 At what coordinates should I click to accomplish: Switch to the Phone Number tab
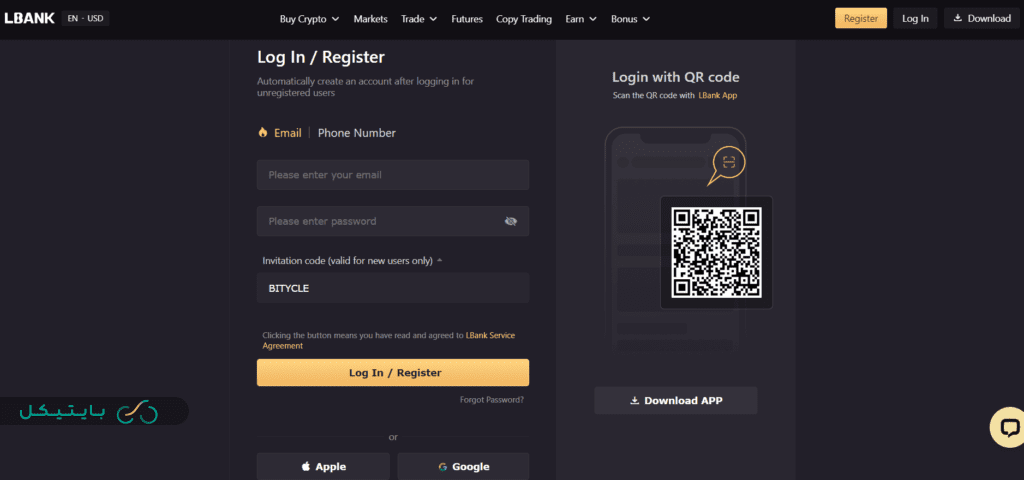357,133
